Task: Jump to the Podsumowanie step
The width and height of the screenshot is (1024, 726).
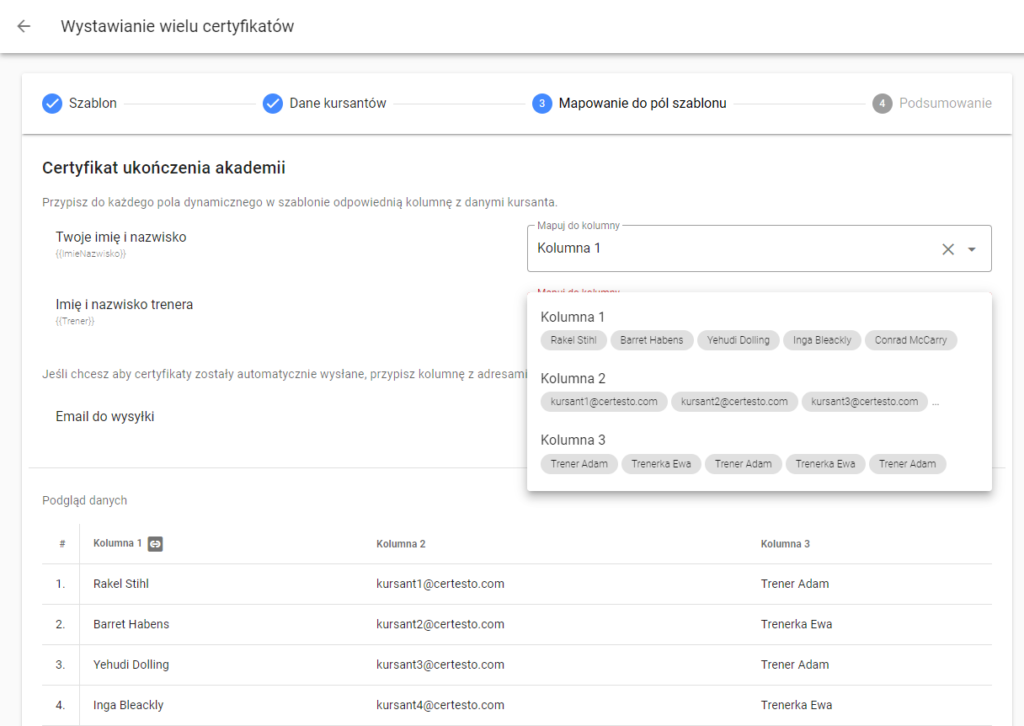Action: coord(932,103)
